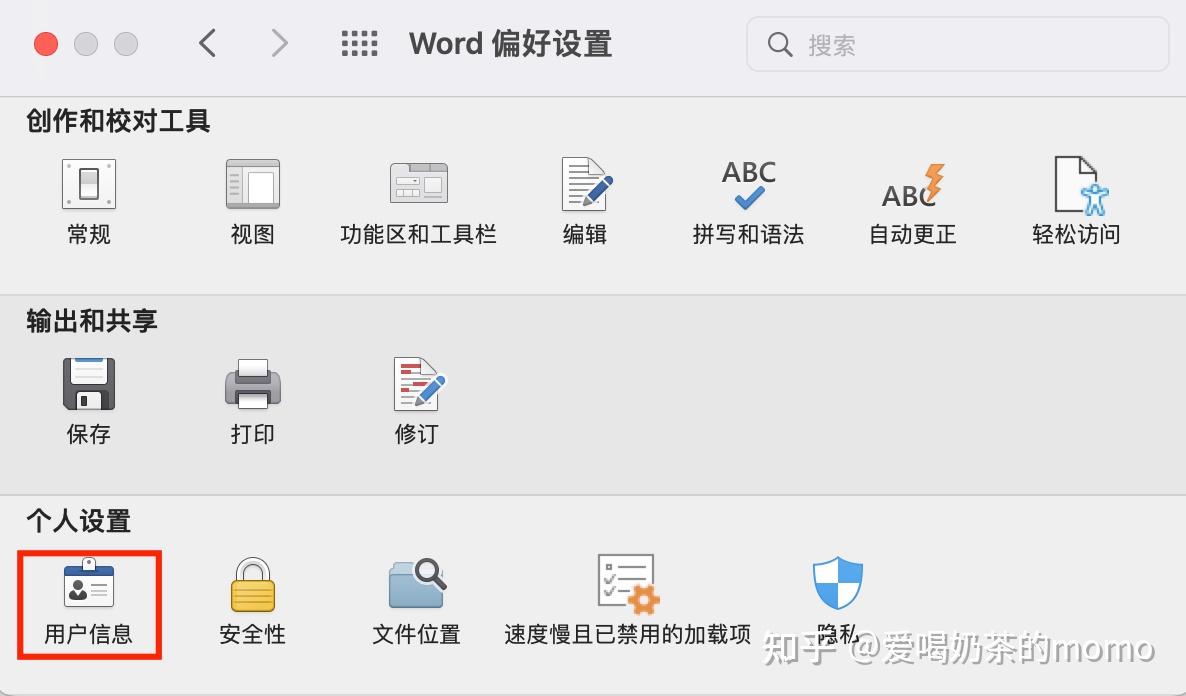The height and width of the screenshot is (696, 1186).
Task: Open the 自动更正 AutoCorrect lightning icon
Action: pos(913,185)
